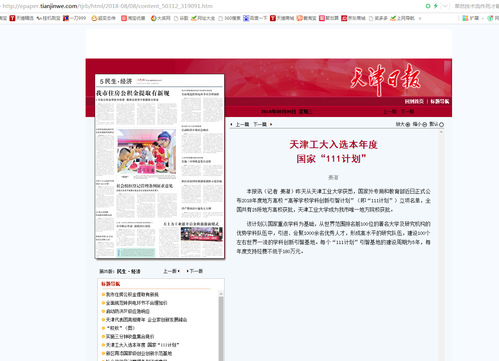Click the headline list scrollbar up arrow

point(221,294)
